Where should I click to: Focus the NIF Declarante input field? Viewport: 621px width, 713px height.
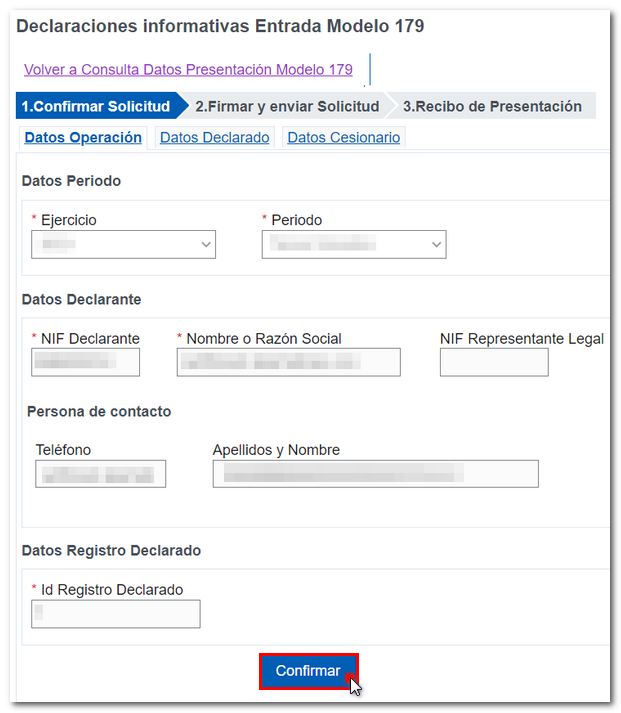pyautogui.click(x=85, y=362)
